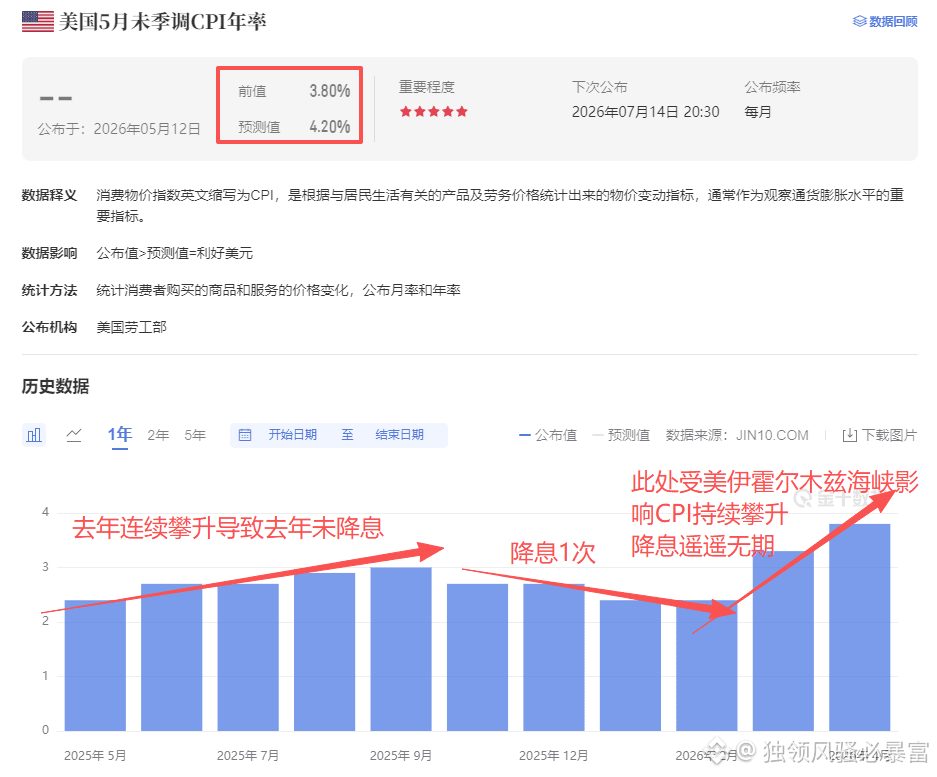Click the forecast value 4.20%
Screen dimensions: 937x777
(330, 127)
